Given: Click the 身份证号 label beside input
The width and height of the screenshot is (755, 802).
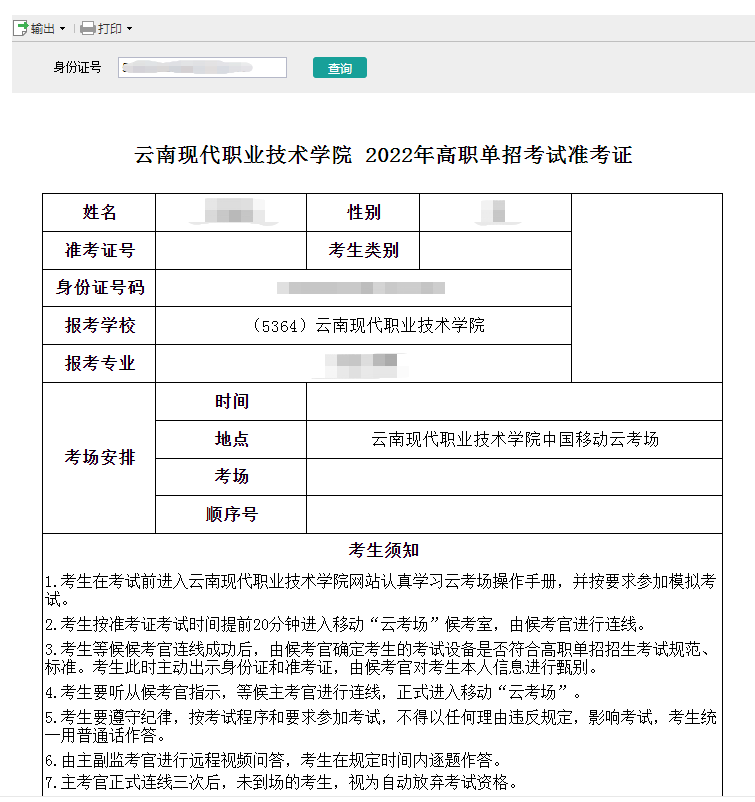Looking at the screenshot, I should tap(77, 68).
